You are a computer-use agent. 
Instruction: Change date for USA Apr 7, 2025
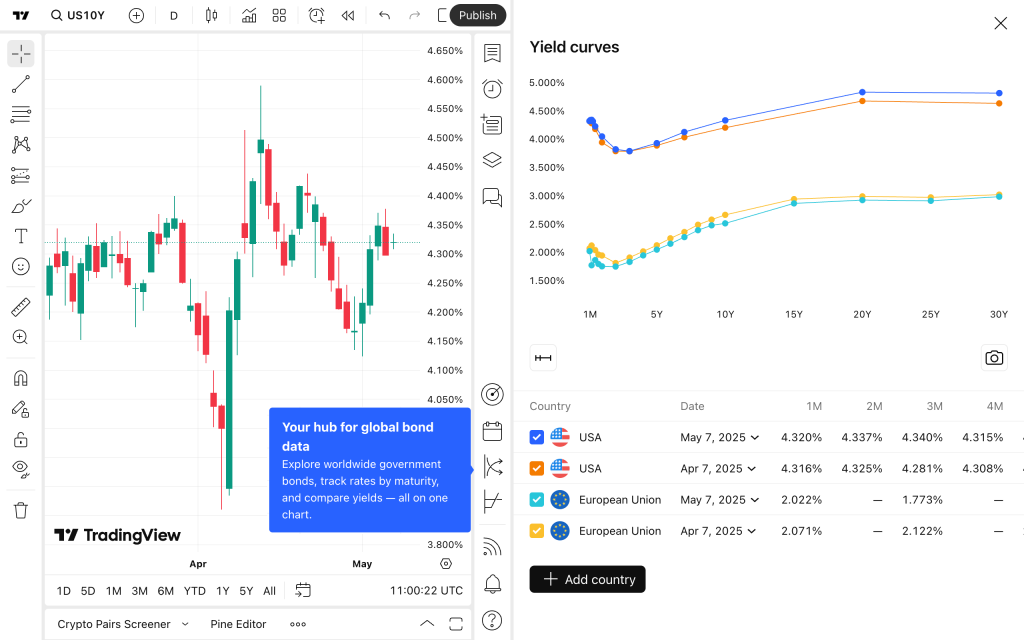[x=718, y=469]
